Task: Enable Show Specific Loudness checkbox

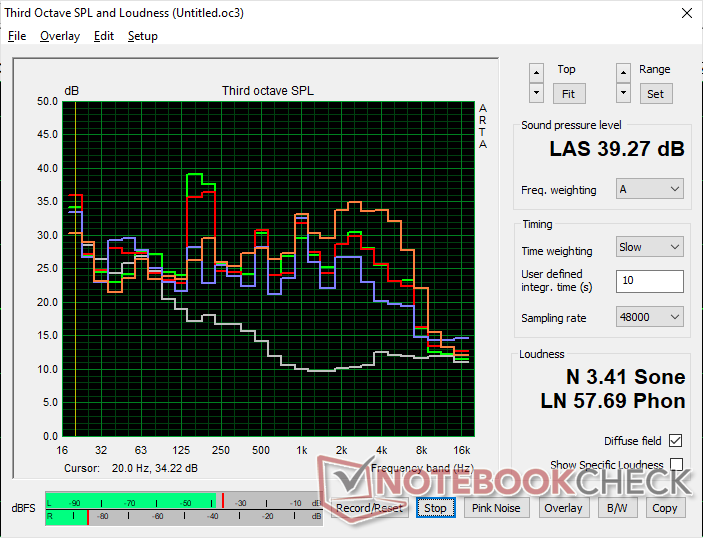Action: coord(676,465)
